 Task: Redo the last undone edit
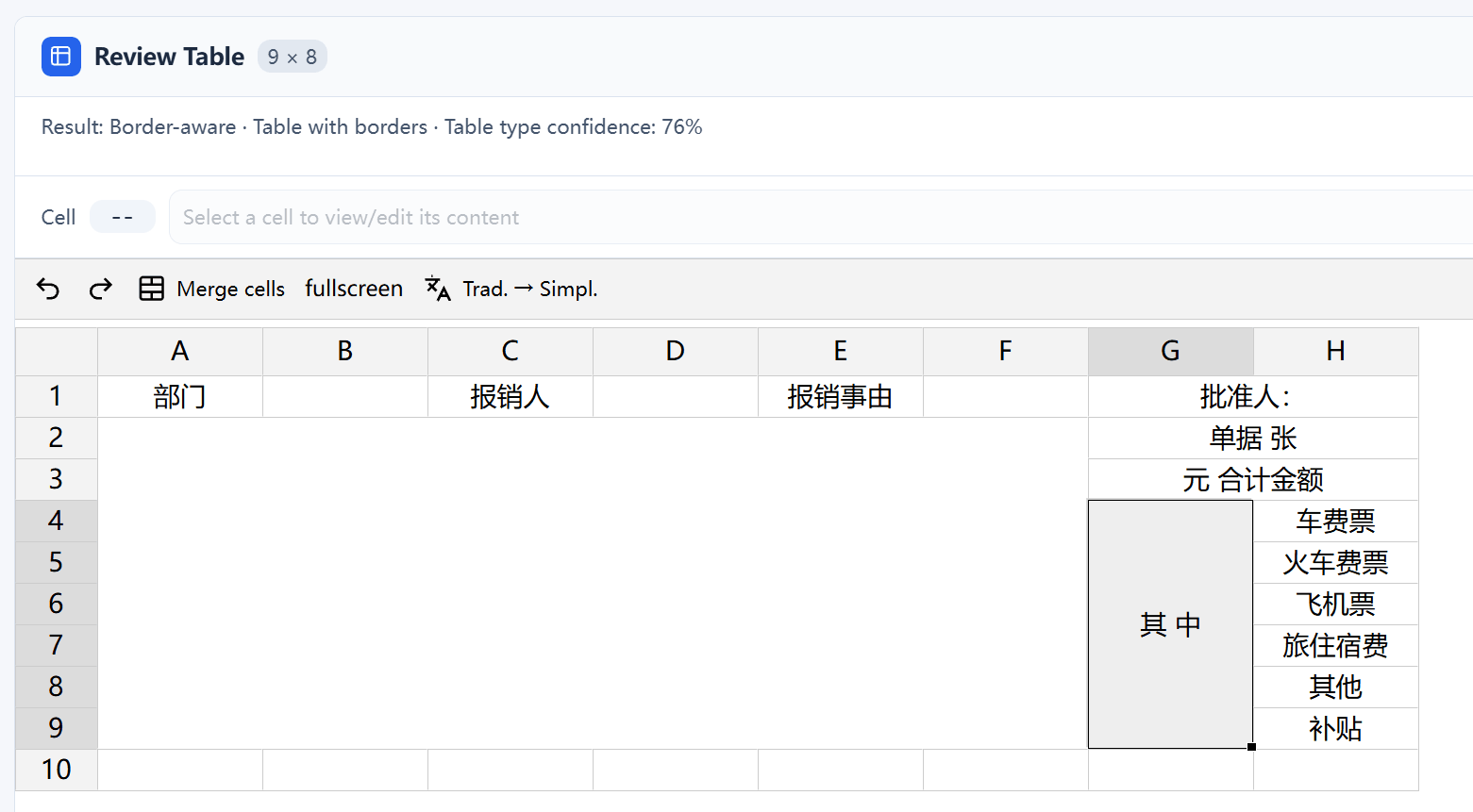[x=101, y=289]
